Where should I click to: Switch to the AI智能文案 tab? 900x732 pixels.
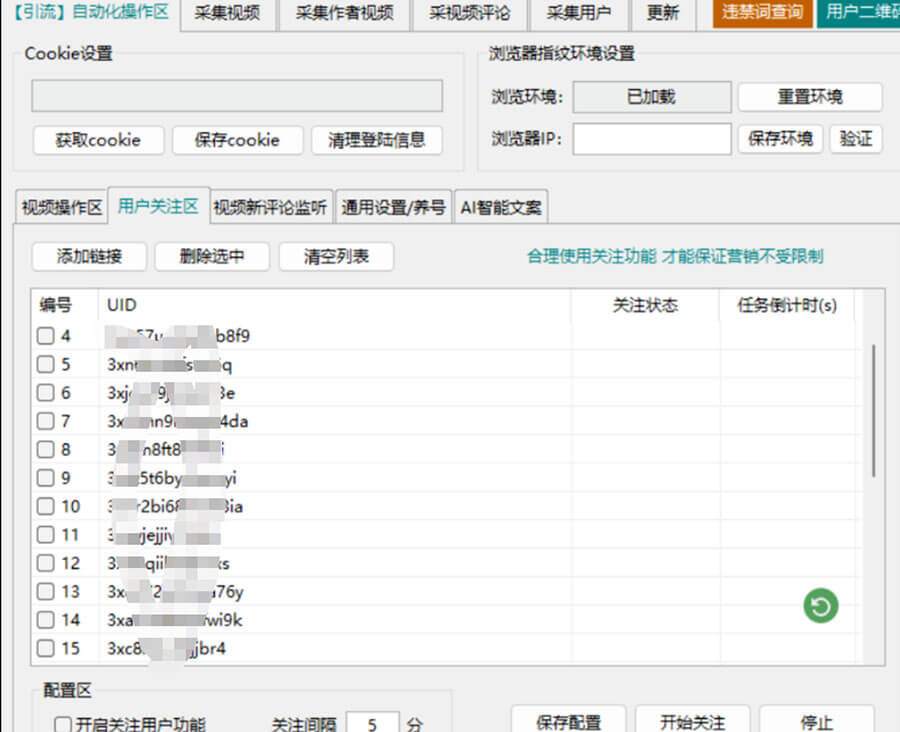point(502,206)
